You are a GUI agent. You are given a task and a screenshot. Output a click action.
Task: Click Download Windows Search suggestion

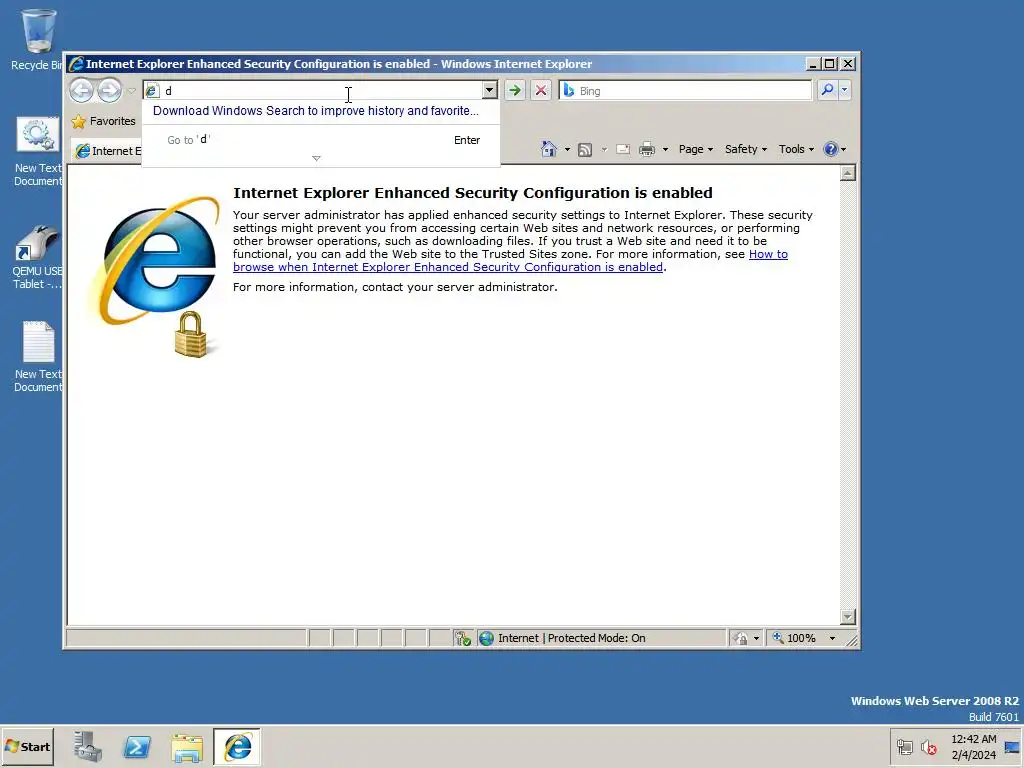(x=315, y=110)
